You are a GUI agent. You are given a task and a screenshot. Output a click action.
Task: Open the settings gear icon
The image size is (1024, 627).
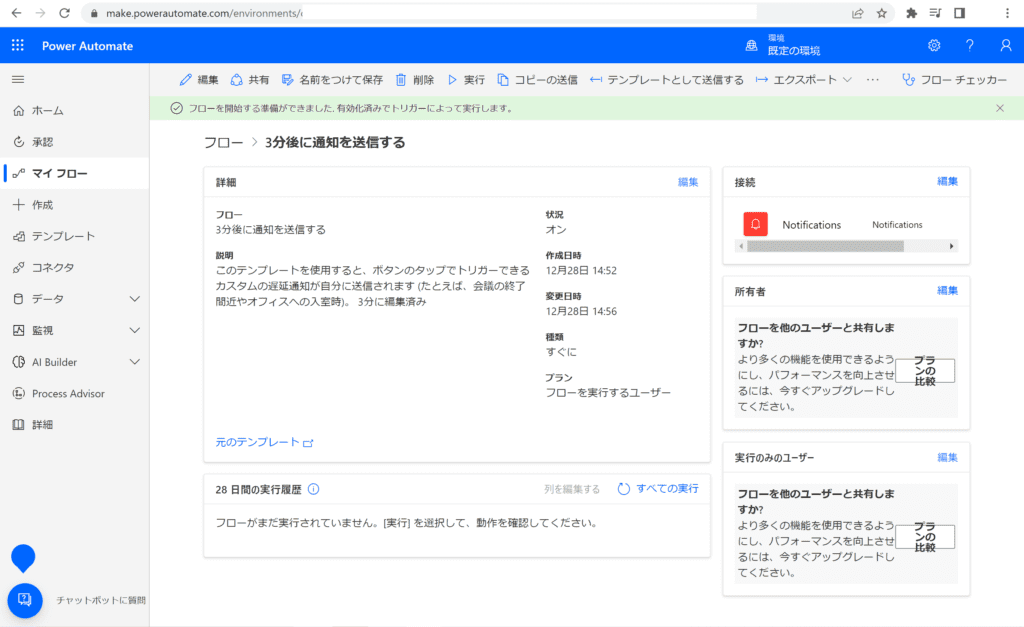click(x=934, y=46)
